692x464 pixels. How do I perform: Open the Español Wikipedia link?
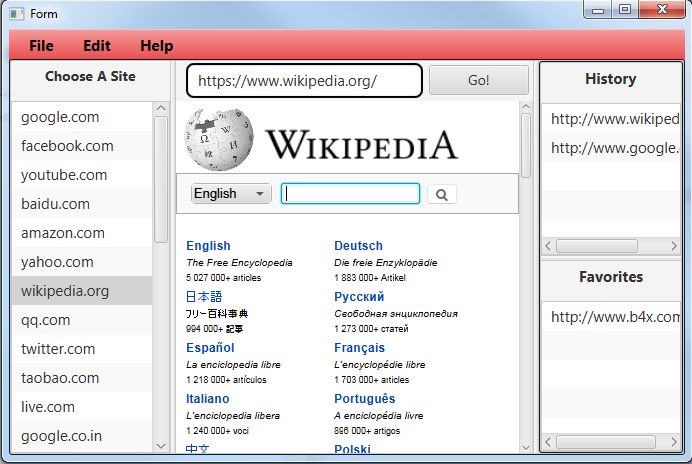coord(210,347)
